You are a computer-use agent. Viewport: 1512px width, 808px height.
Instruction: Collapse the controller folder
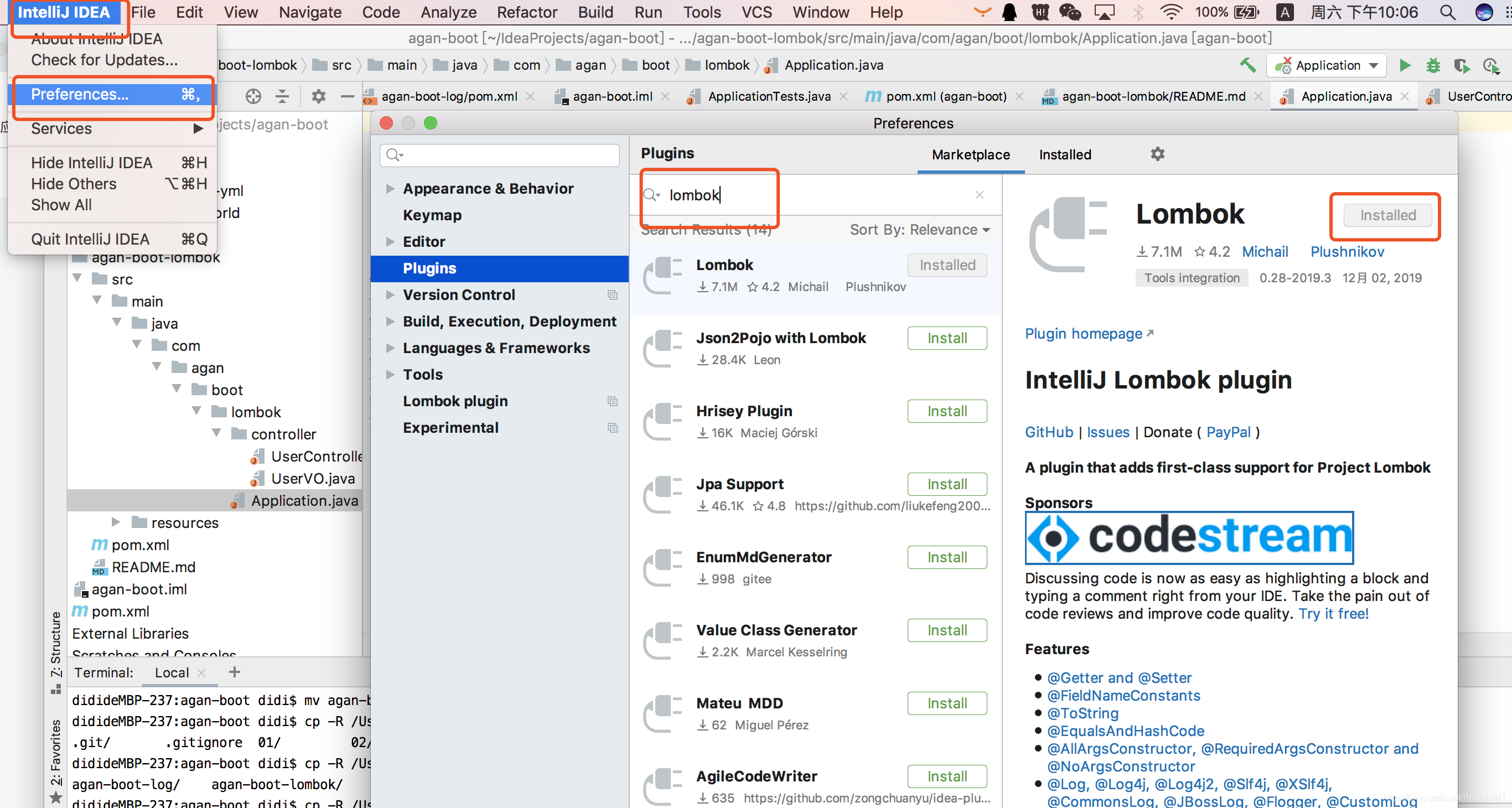[216, 434]
